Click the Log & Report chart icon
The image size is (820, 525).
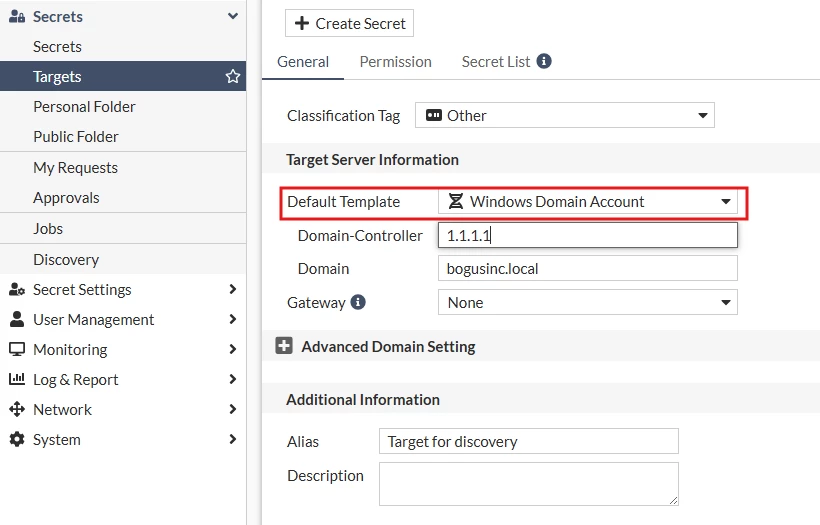point(17,379)
